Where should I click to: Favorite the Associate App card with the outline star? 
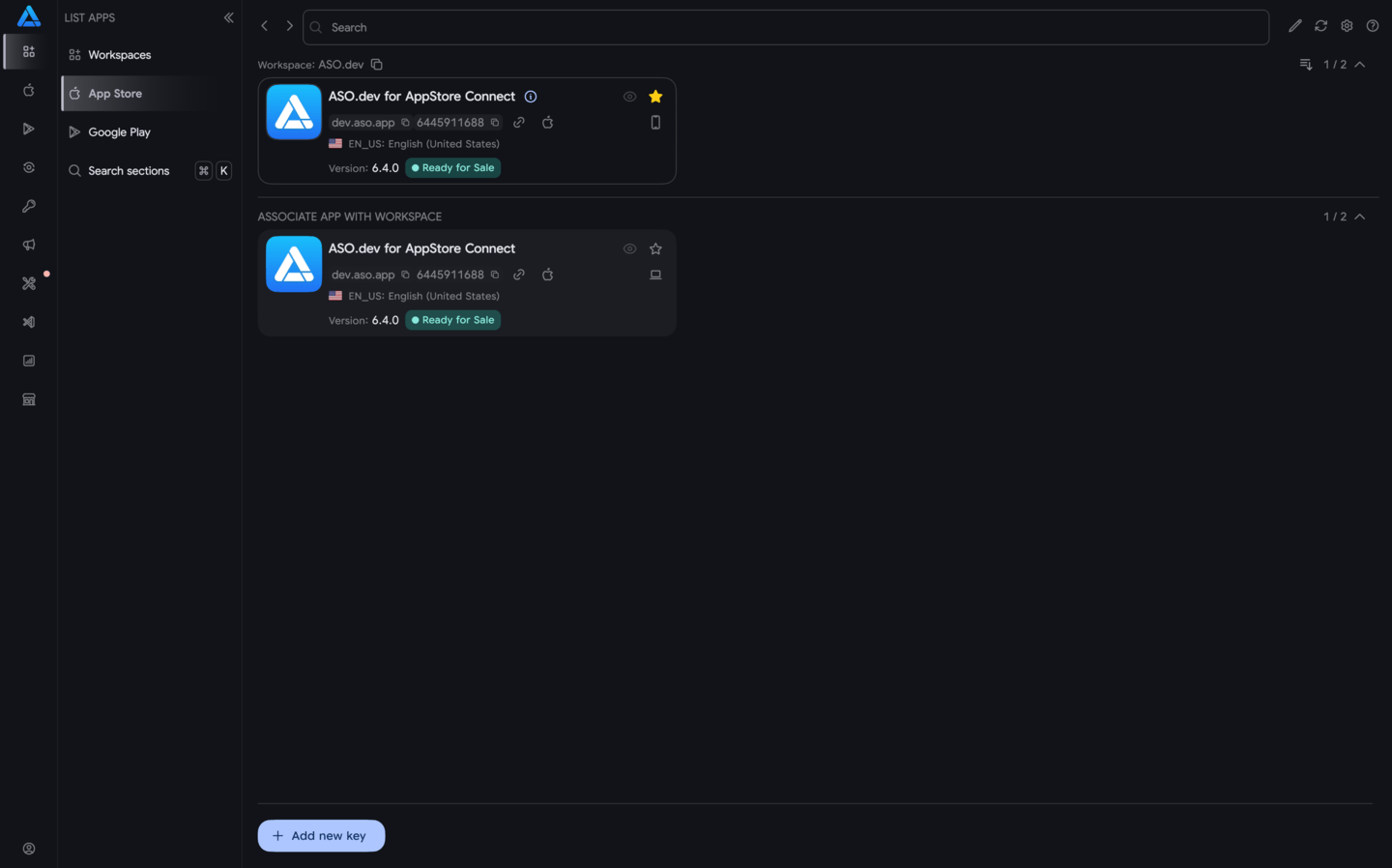(655, 248)
